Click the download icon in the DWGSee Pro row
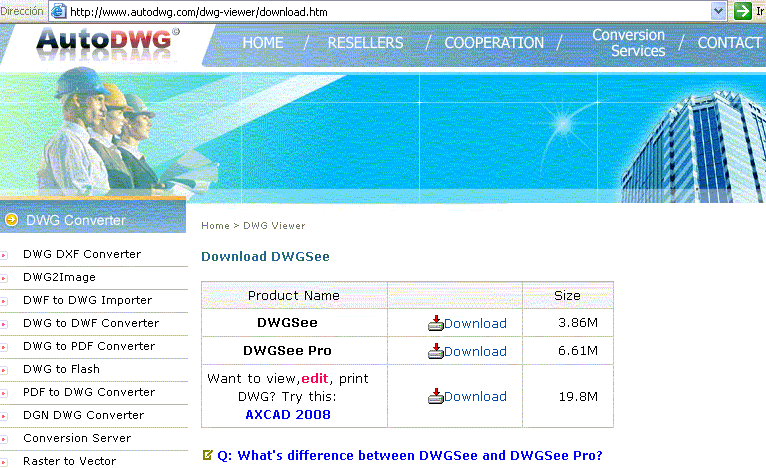This screenshot has width=766, height=468. click(x=435, y=351)
